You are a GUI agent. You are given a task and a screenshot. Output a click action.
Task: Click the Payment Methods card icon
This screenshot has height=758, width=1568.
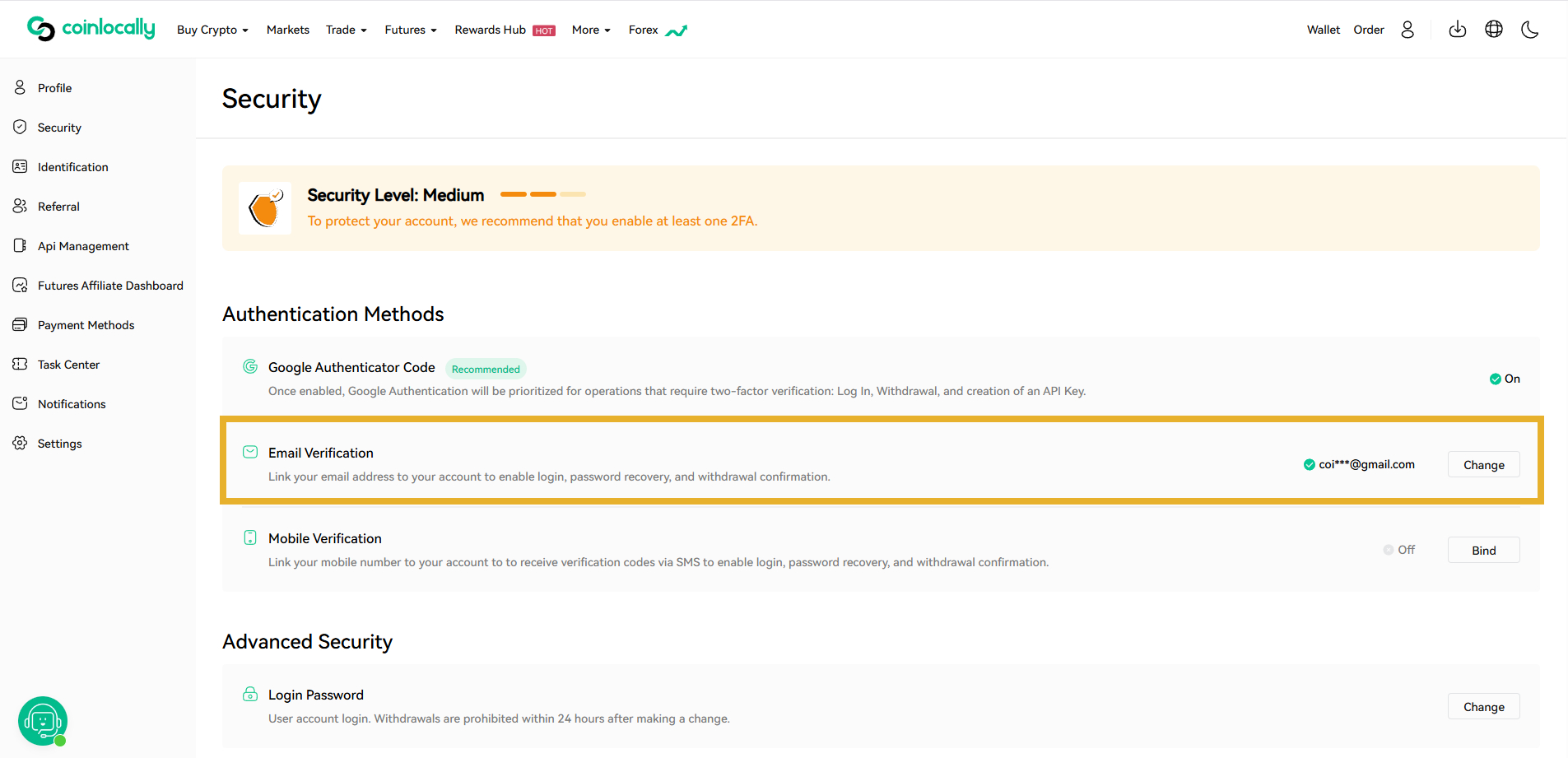(x=20, y=324)
